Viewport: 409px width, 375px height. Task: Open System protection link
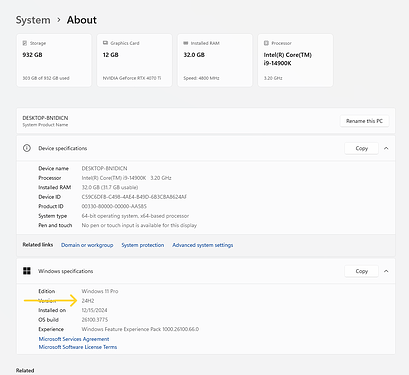tap(143, 245)
